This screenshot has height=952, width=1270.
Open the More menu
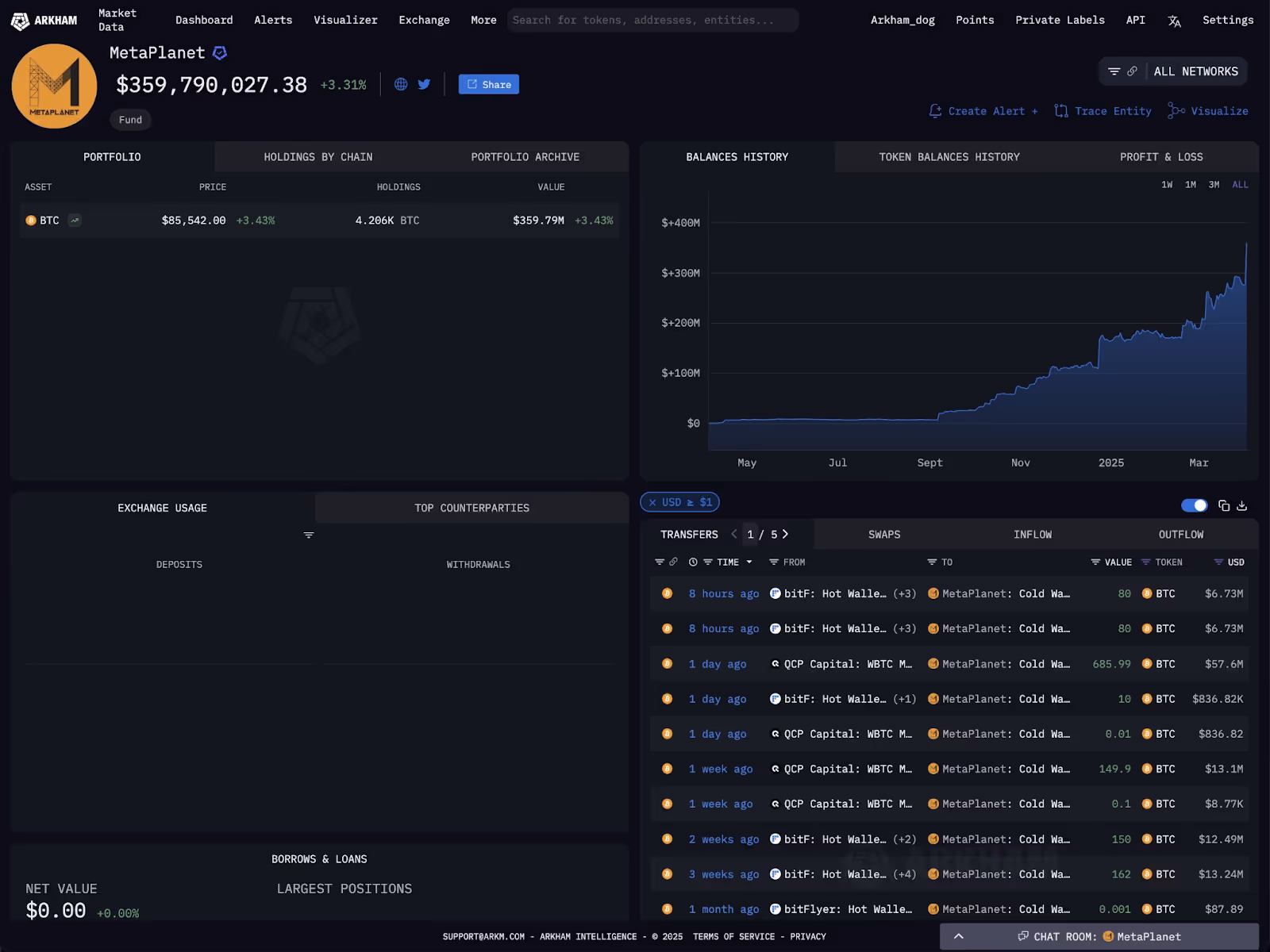pyautogui.click(x=483, y=21)
